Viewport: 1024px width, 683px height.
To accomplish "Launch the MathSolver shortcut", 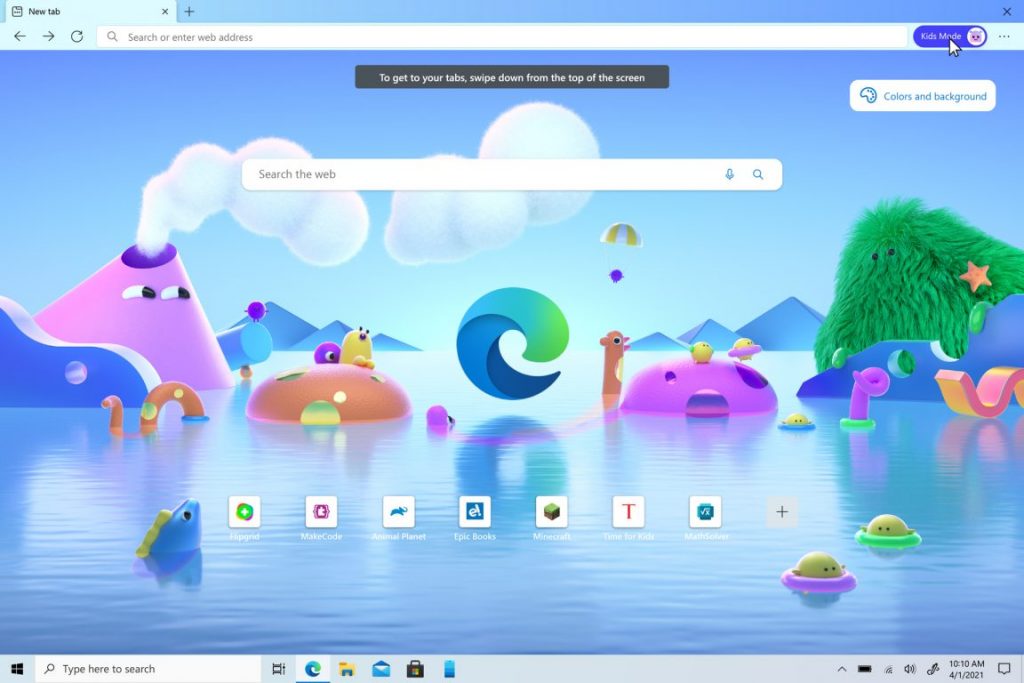I will [x=705, y=510].
